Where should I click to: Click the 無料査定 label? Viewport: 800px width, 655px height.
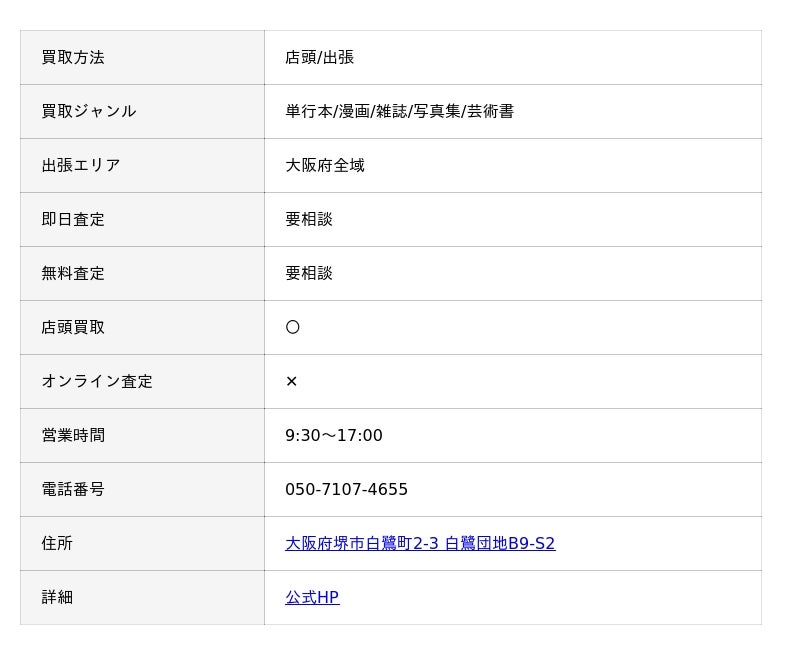pyautogui.click(x=73, y=273)
